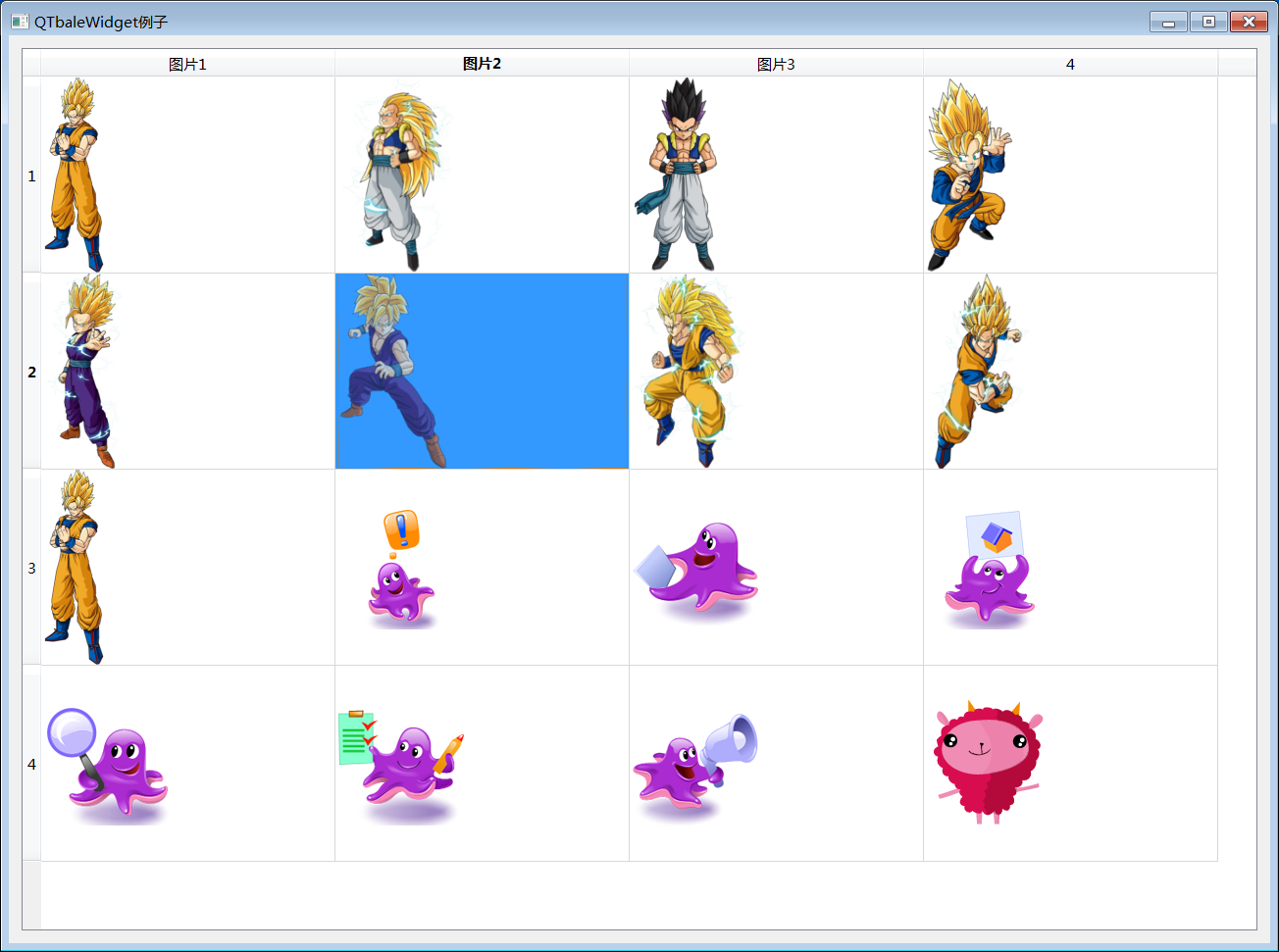Viewport: 1279px width, 952px height.
Task: Select crouching blond fighter in row 1
Action: pyautogui.click(x=969, y=175)
